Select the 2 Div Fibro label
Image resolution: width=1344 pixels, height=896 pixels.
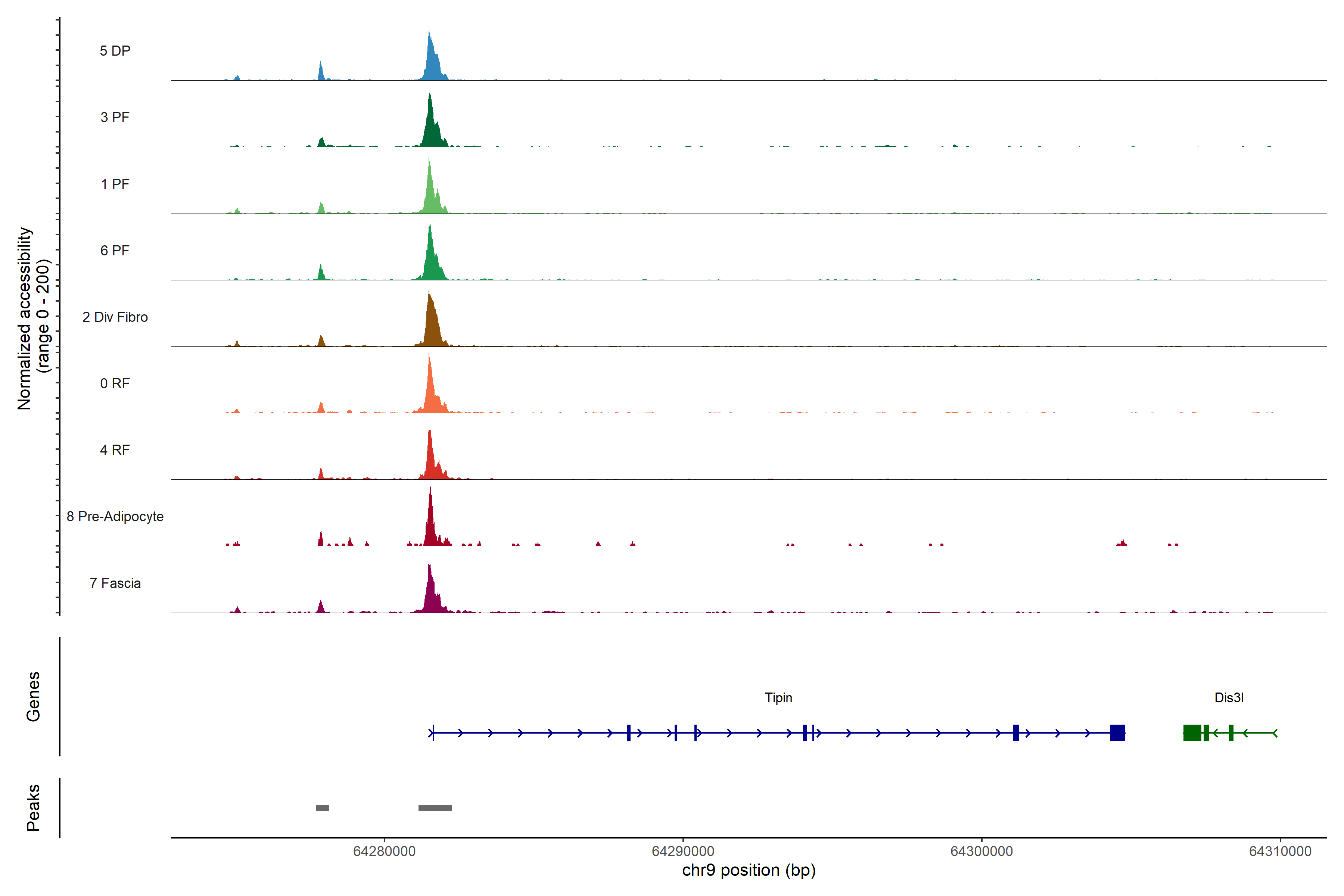coord(115,317)
